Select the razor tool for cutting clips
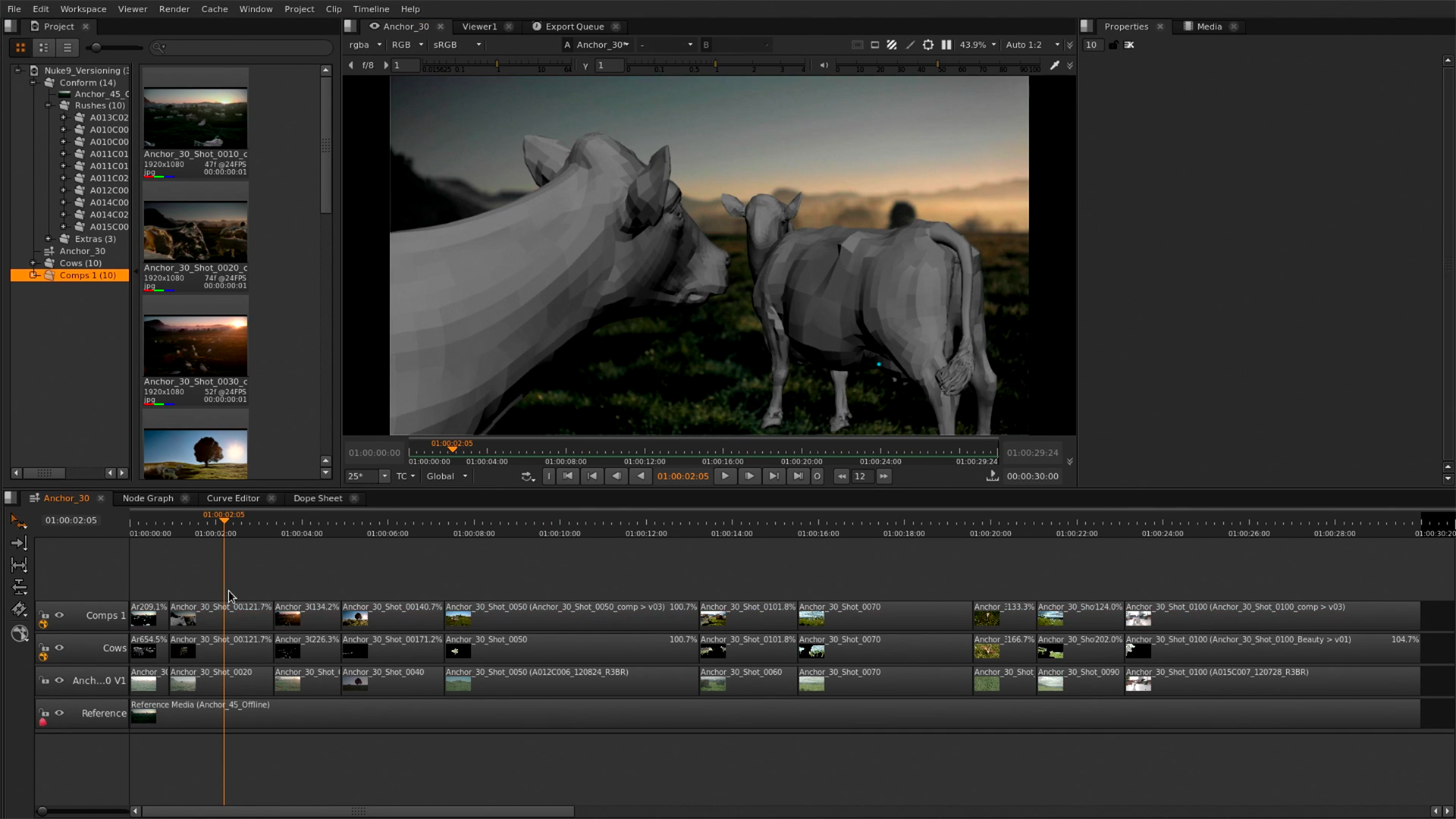 (19, 608)
